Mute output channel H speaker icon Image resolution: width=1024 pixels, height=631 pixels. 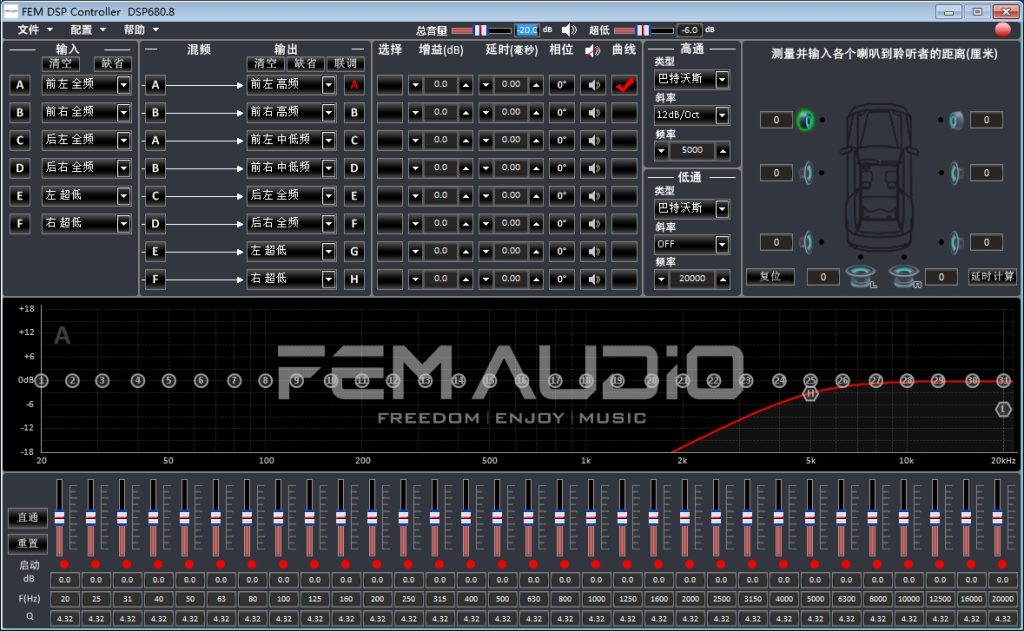pyautogui.click(x=593, y=280)
